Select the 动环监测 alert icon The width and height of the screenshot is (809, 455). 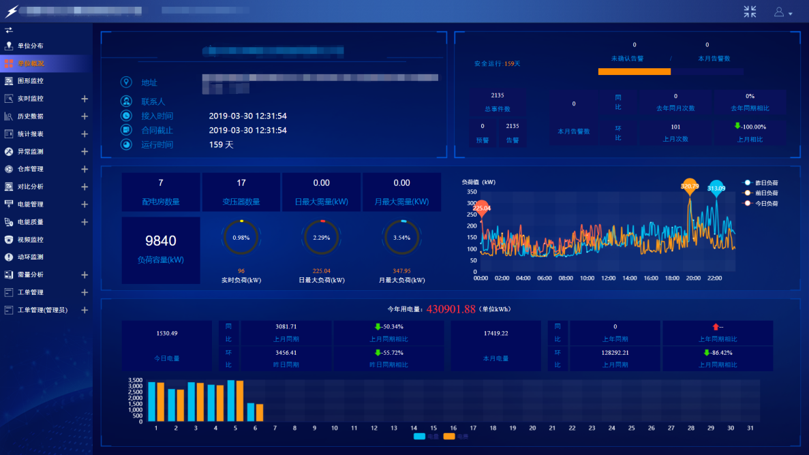coord(9,257)
